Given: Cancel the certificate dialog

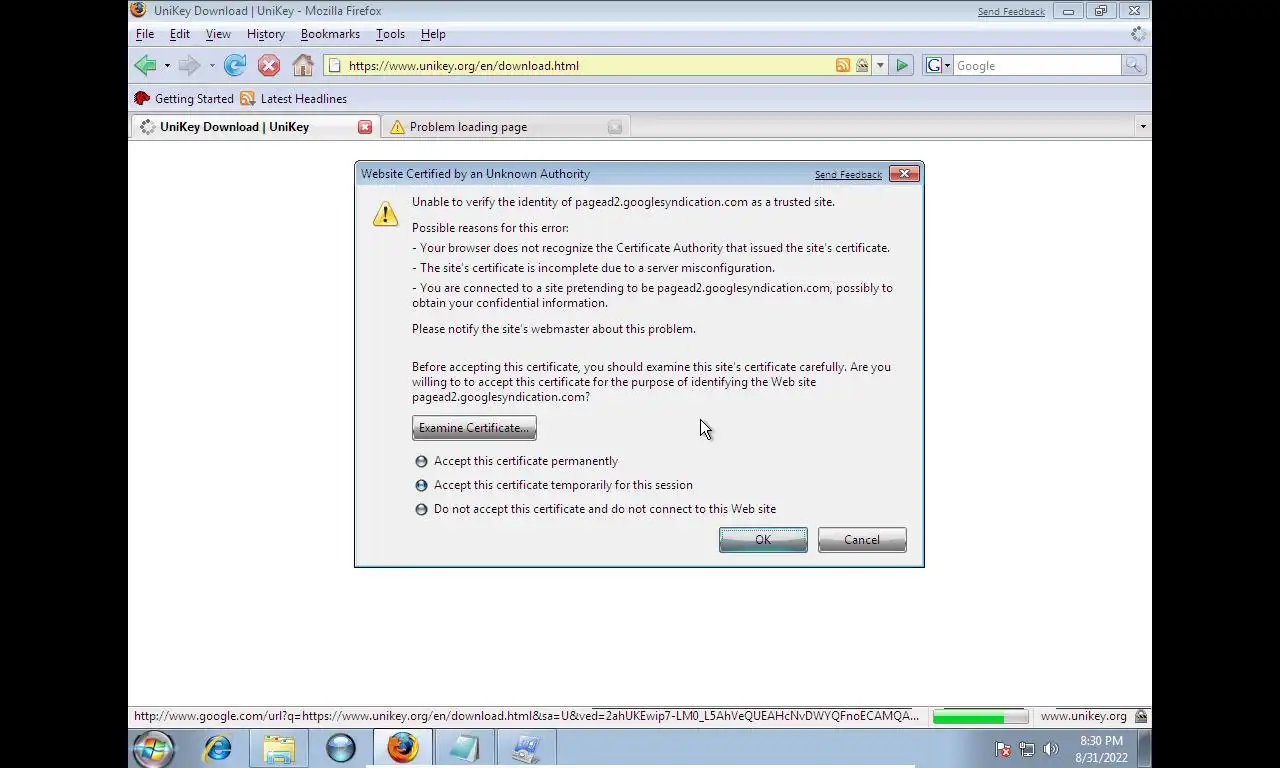Looking at the screenshot, I should click(862, 540).
